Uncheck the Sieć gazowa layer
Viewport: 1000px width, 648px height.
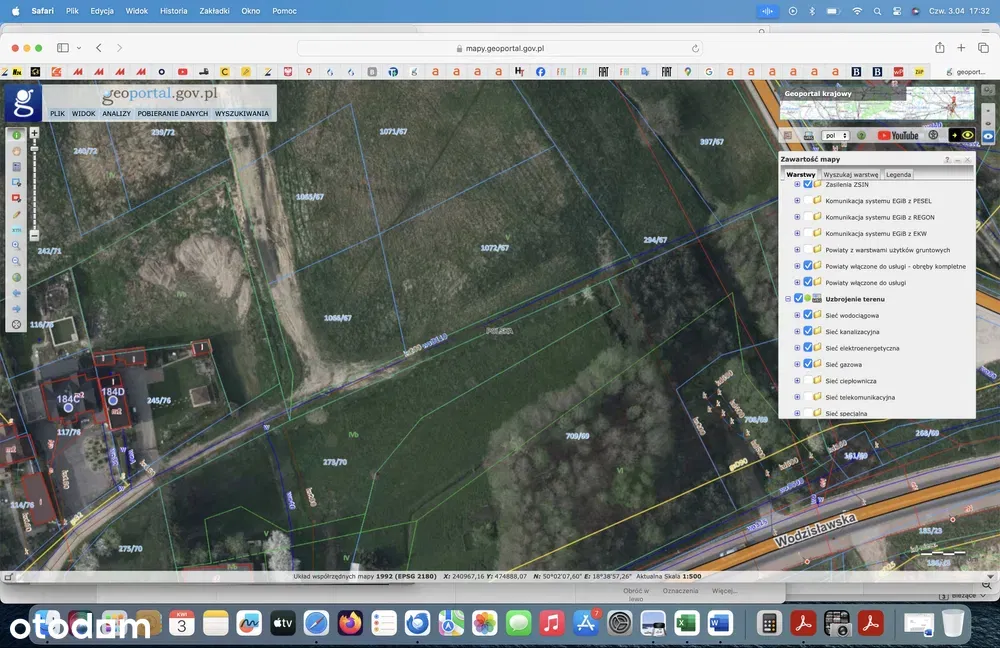(x=808, y=364)
